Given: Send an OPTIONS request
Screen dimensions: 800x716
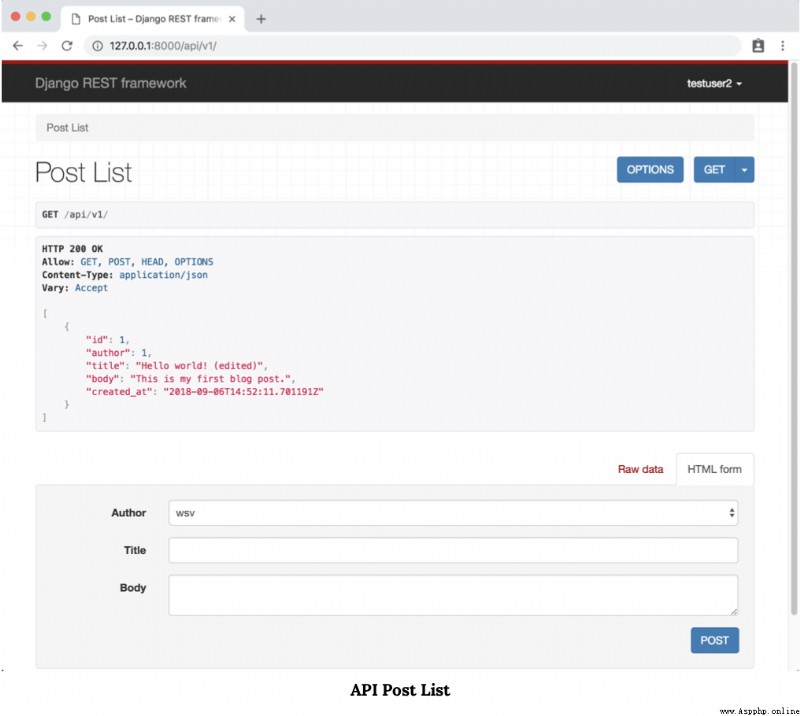Looking at the screenshot, I should point(650,169).
